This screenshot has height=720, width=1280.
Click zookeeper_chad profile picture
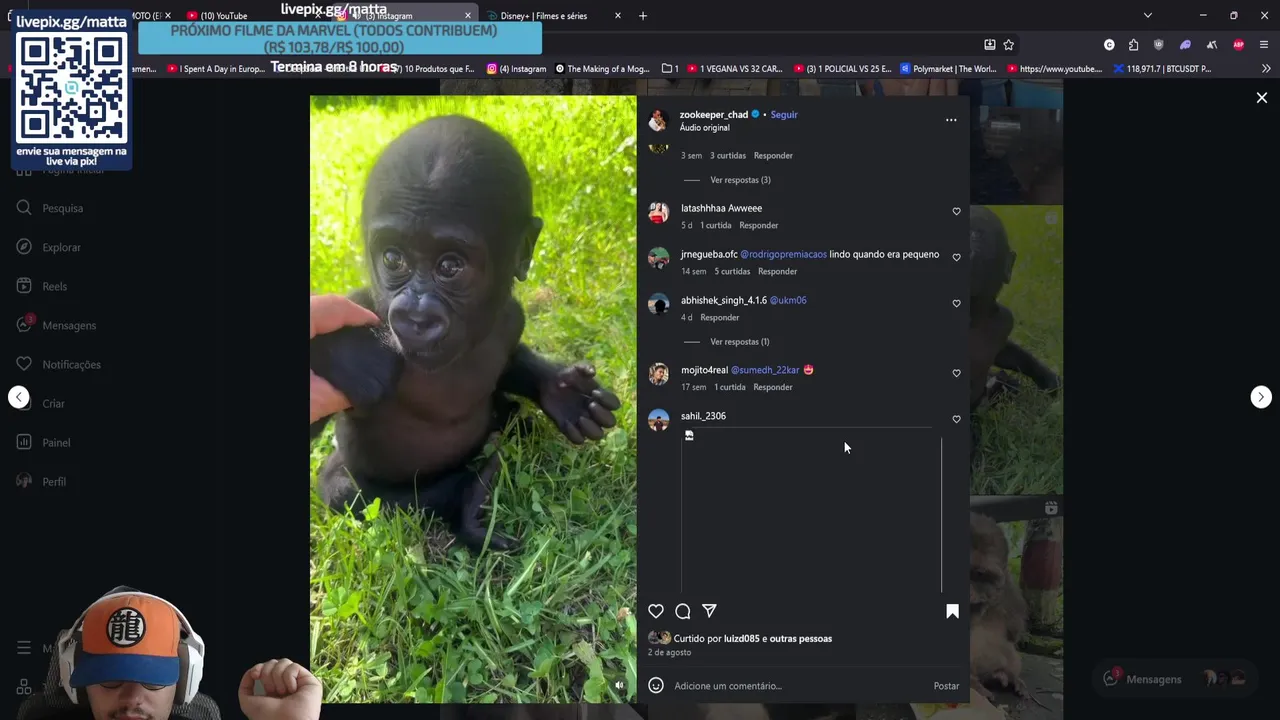(x=658, y=121)
